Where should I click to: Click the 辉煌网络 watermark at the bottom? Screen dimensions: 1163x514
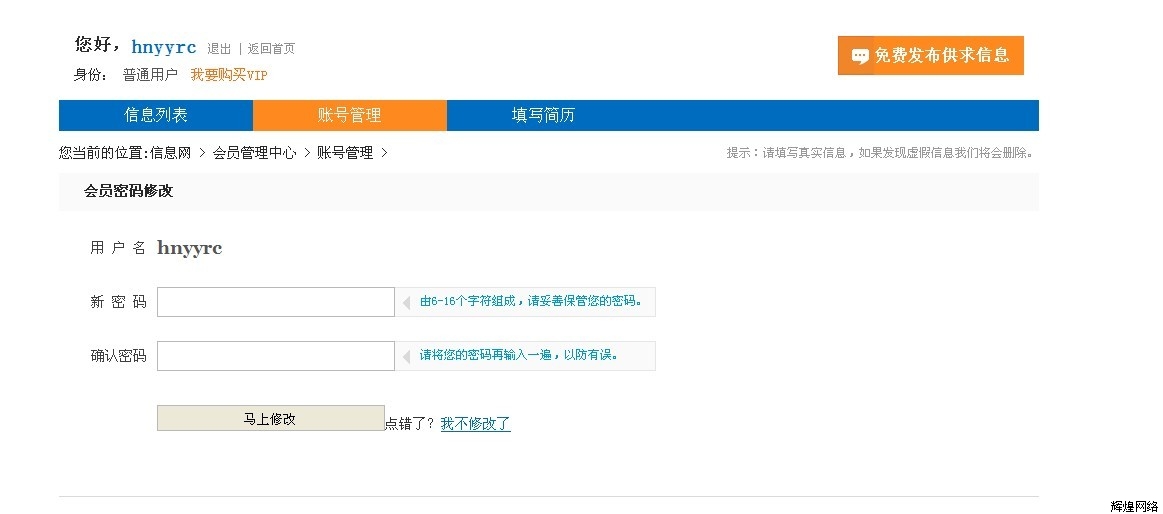click(1134, 506)
